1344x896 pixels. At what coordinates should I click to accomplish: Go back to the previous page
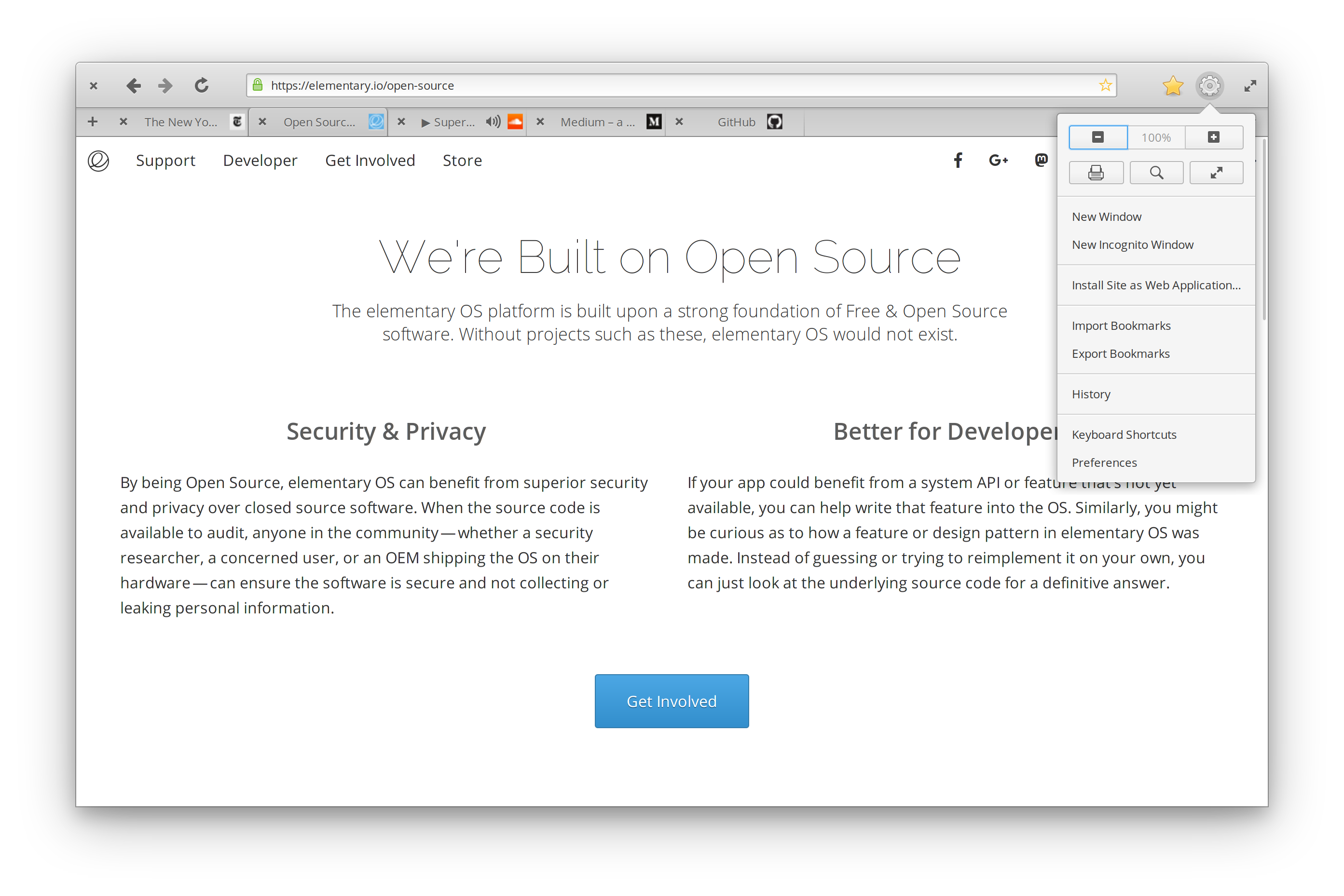[133, 86]
